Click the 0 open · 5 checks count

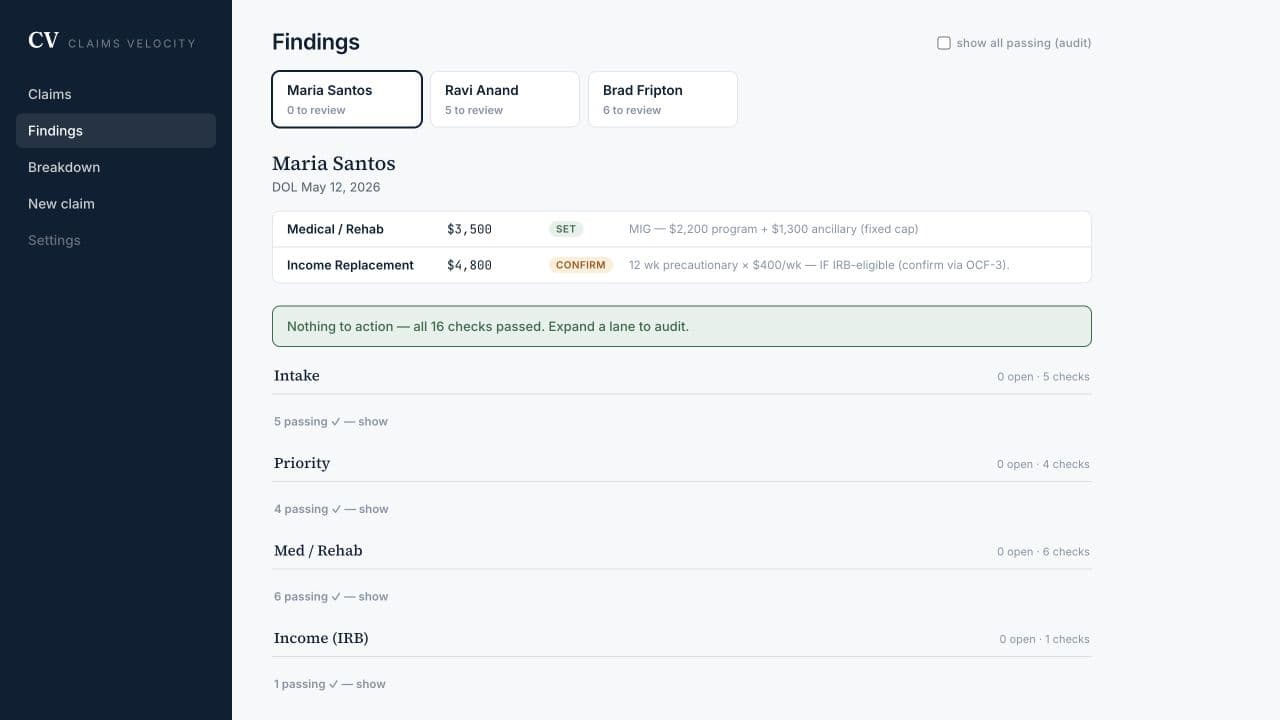1043,377
